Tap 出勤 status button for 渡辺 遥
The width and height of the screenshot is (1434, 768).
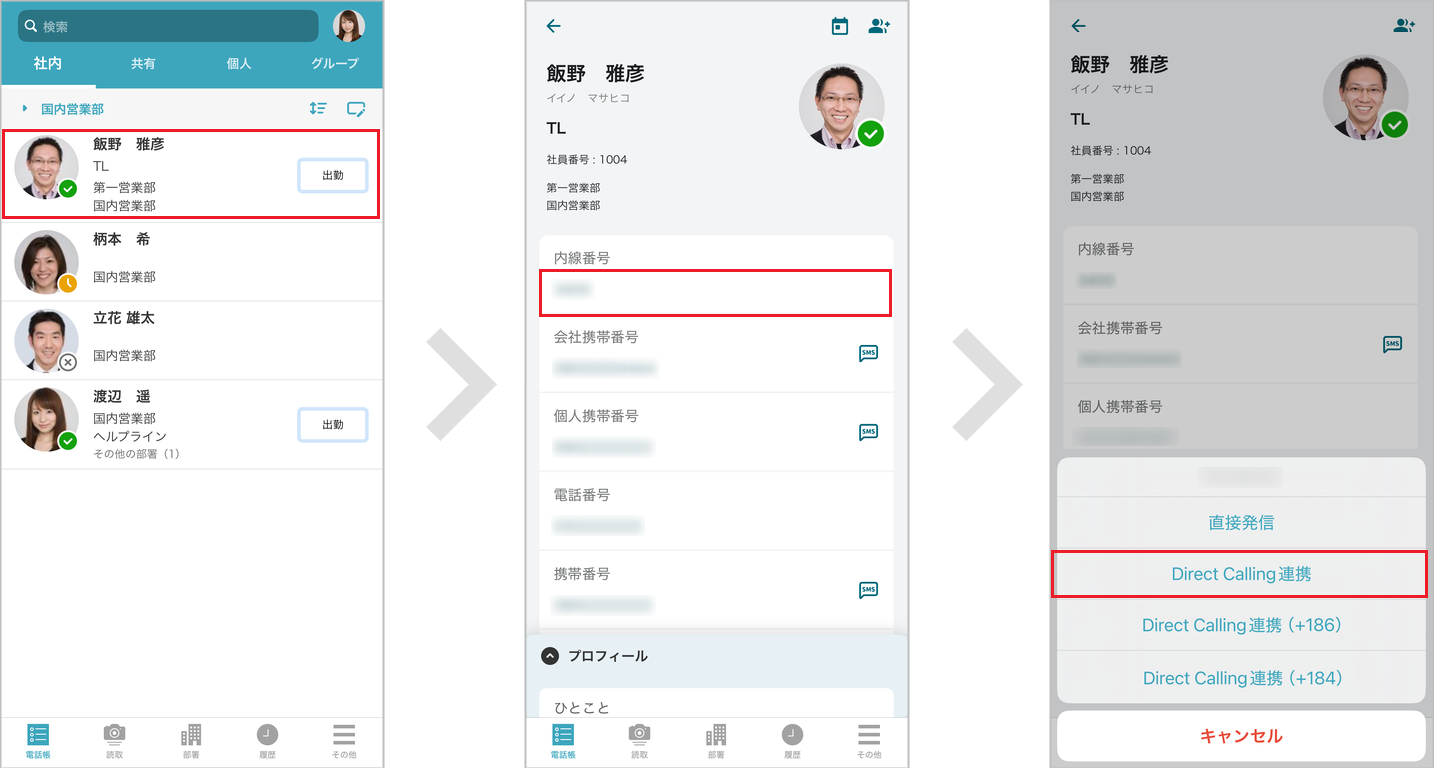pos(333,425)
